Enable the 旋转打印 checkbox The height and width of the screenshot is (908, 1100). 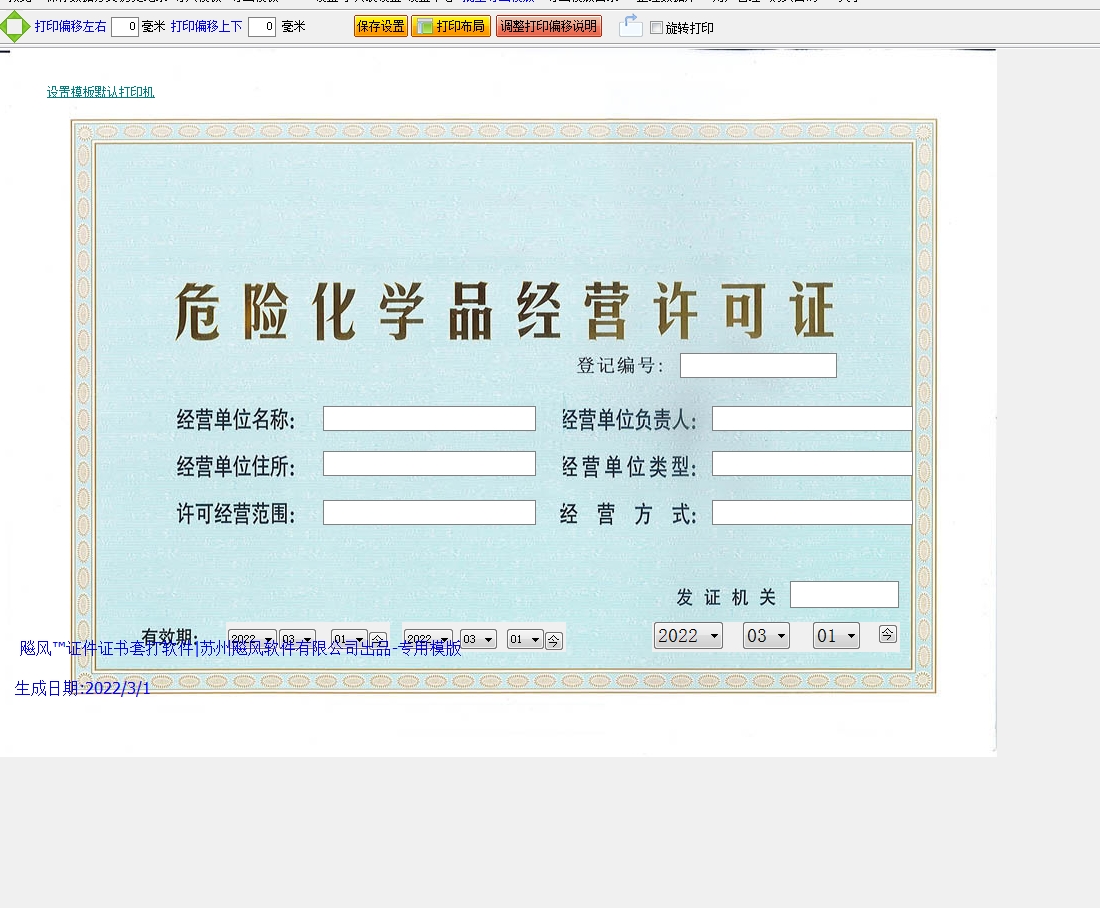coord(656,28)
